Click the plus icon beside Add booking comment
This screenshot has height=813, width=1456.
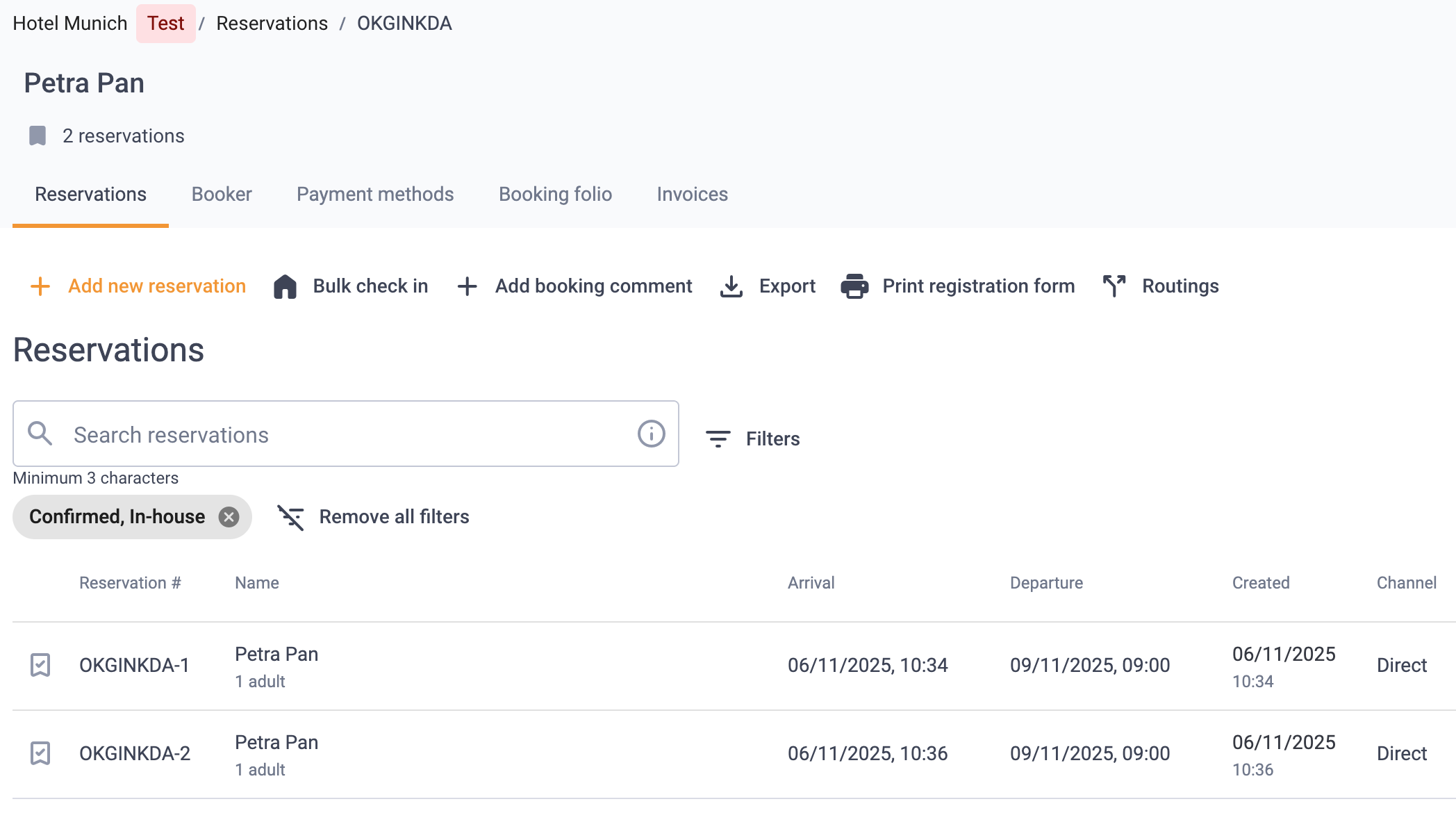point(467,286)
